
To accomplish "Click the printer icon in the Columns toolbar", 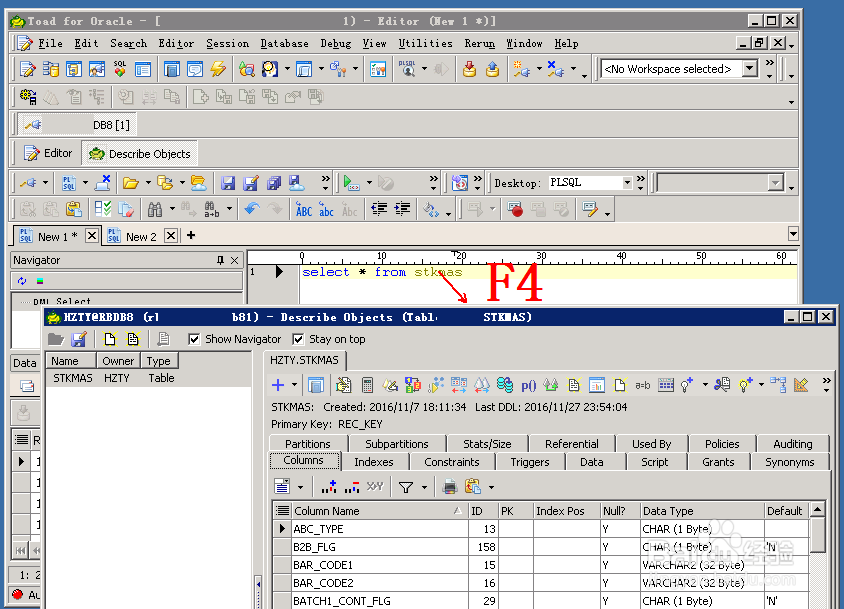I will (449, 487).
